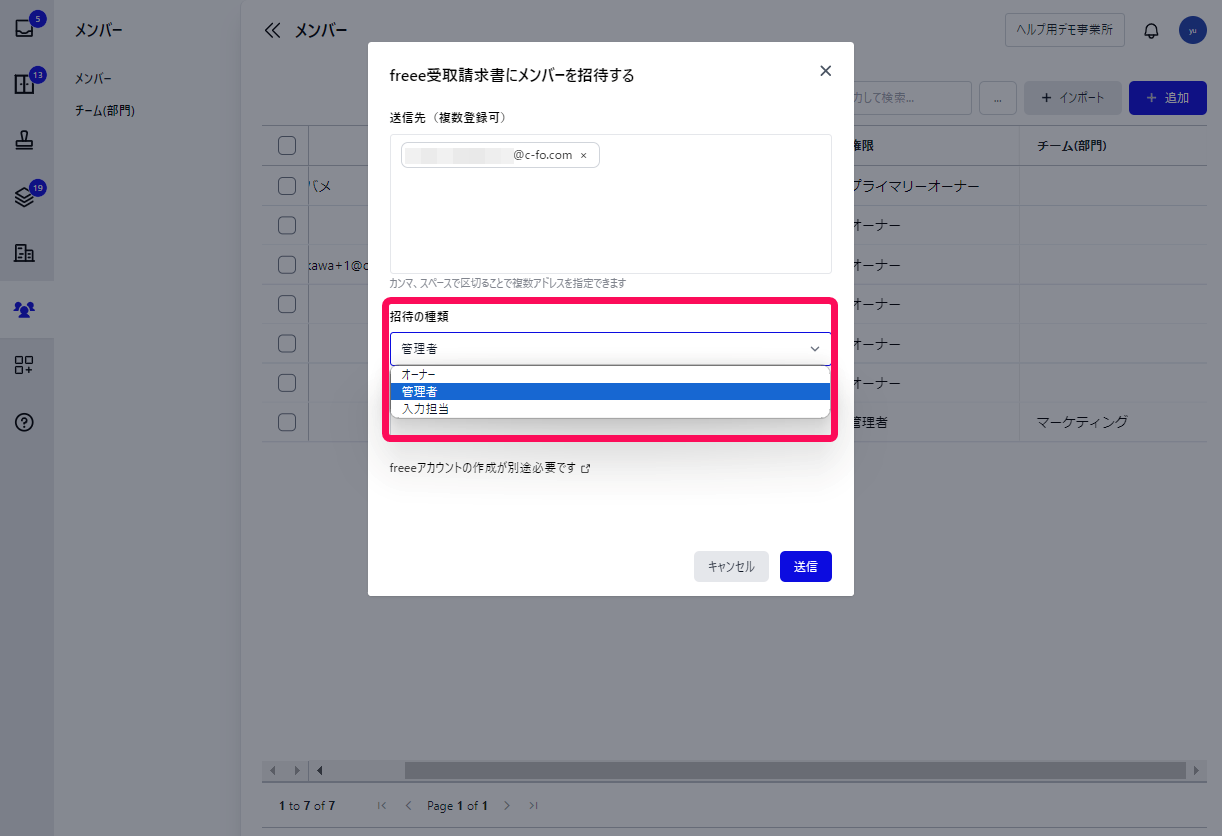The width and height of the screenshot is (1222, 836).
Task: Open the building company icon in sidebar
Action: (x=25, y=253)
